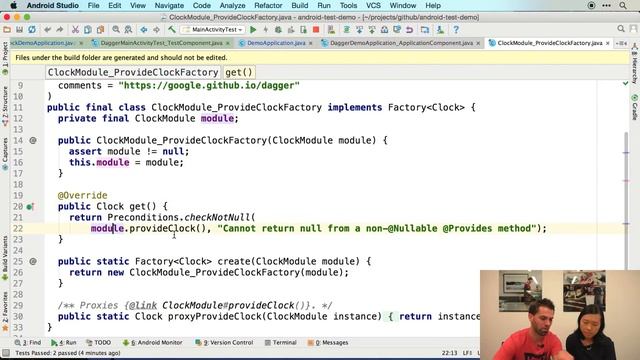The height and width of the screenshot is (360, 640).
Task: Open the Navigate menu
Action: pos(169,6)
